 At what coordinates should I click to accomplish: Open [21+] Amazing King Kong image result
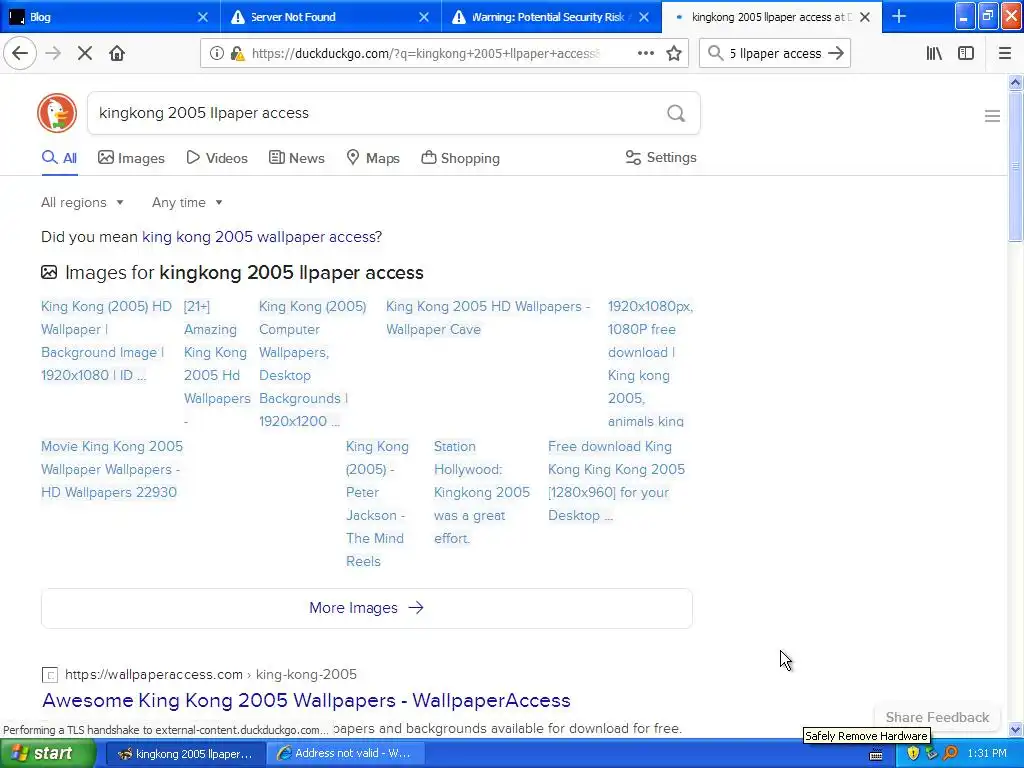click(x=217, y=364)
